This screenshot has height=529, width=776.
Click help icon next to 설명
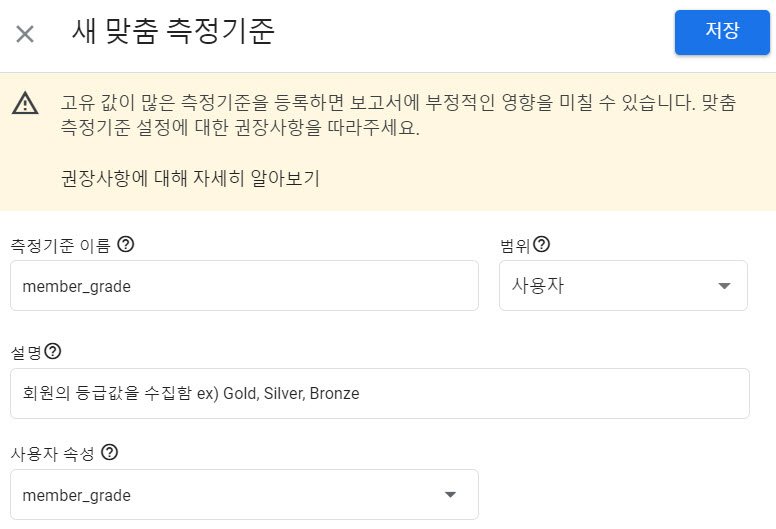click(53, 351)
